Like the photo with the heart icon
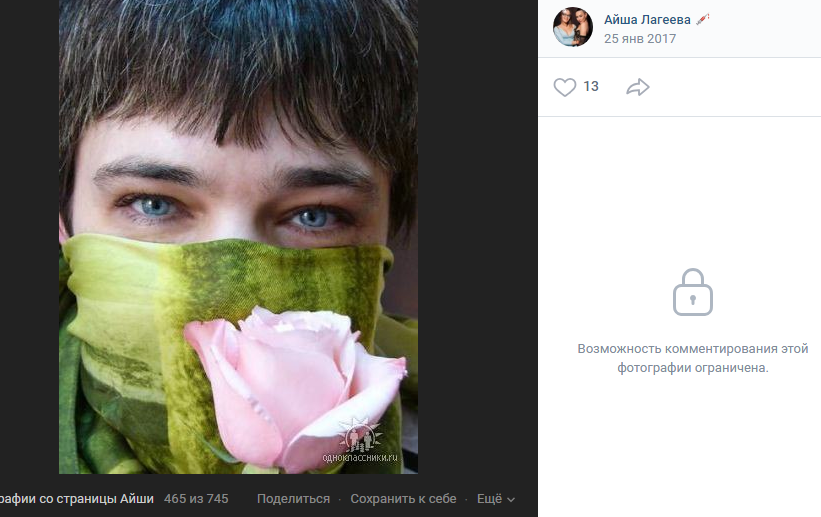The width and height of the screenshot is (821, 517). click(564, 87)
